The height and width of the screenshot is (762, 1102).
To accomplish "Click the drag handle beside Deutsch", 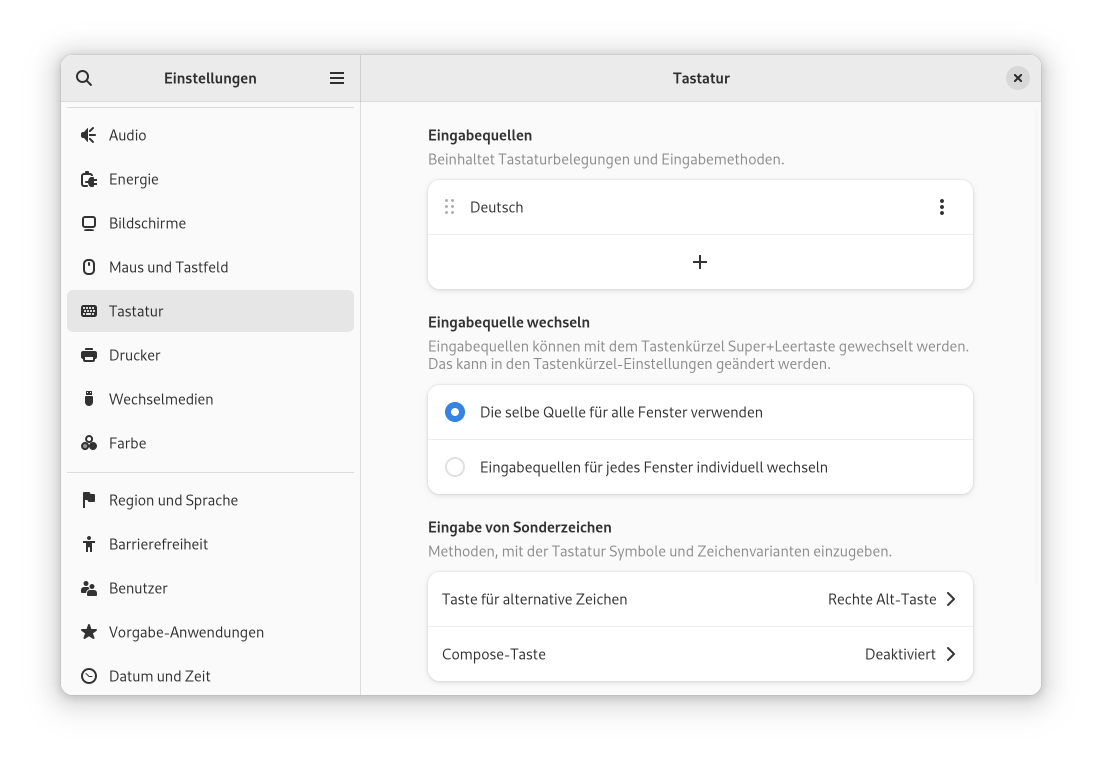I will coord(449,207).
